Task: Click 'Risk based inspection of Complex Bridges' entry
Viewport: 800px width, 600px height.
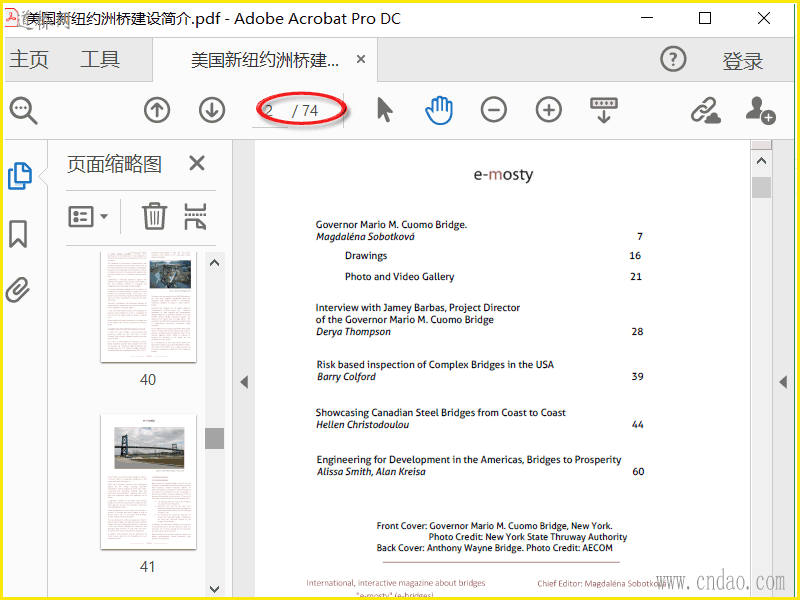Action: (435, 365)
